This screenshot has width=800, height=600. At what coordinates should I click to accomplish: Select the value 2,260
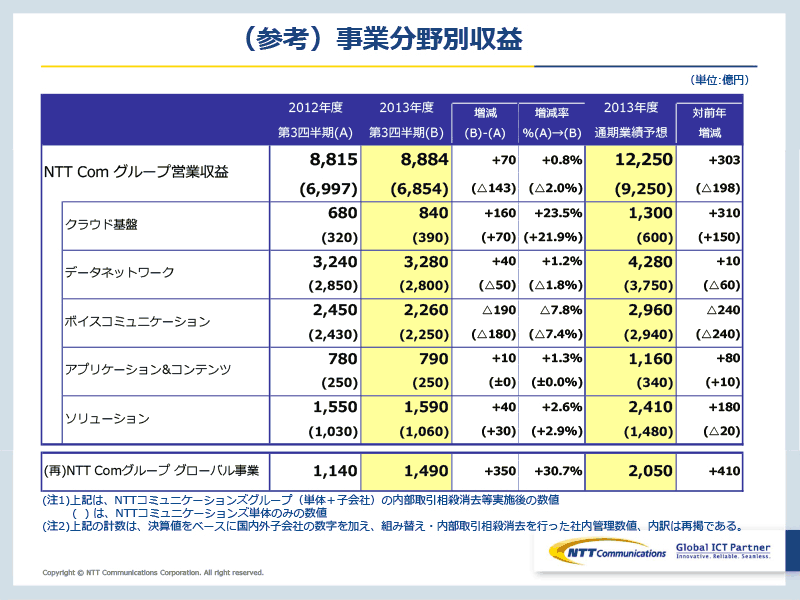pyautogui.click(x=426, y=310)
